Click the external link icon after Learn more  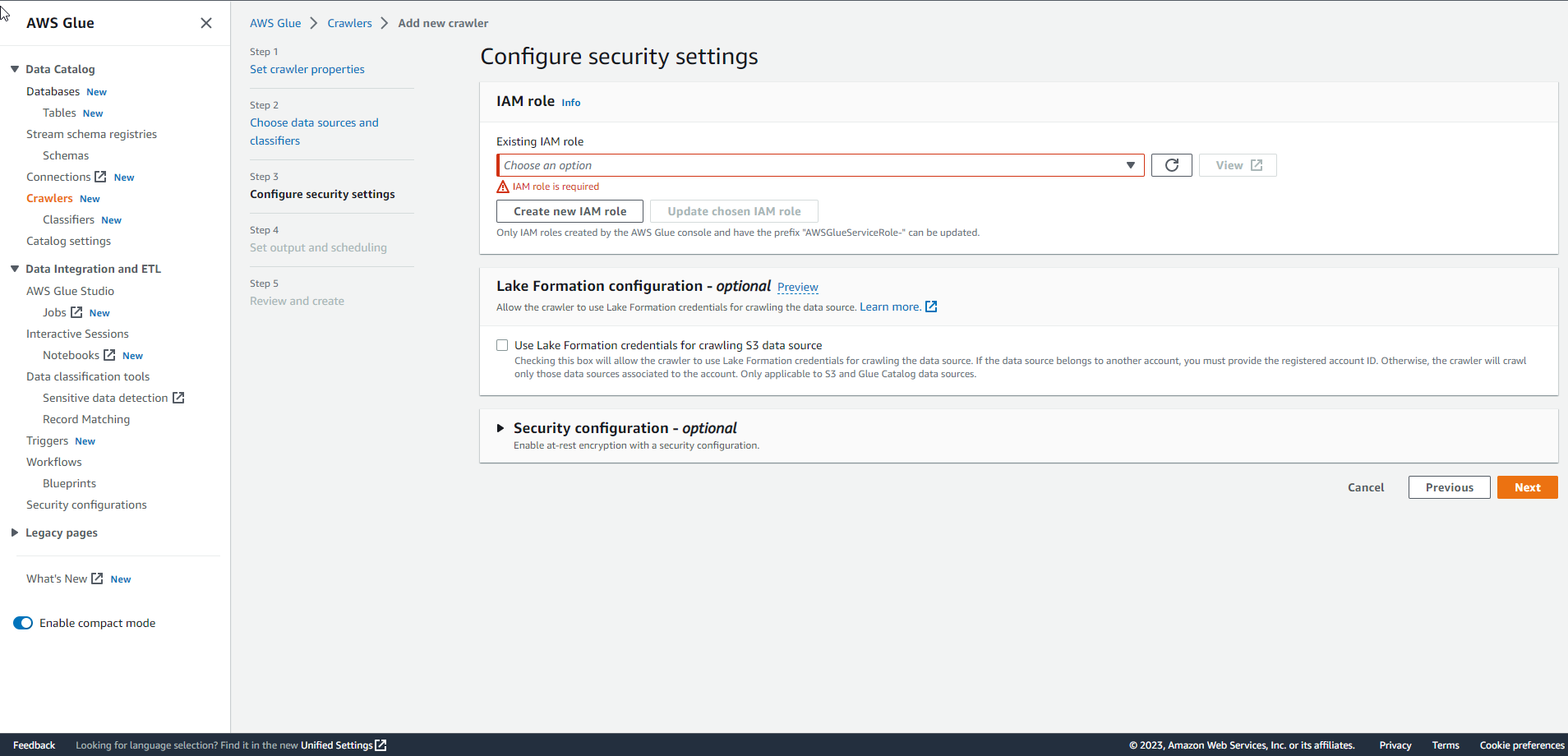click(x=931, y=307)
